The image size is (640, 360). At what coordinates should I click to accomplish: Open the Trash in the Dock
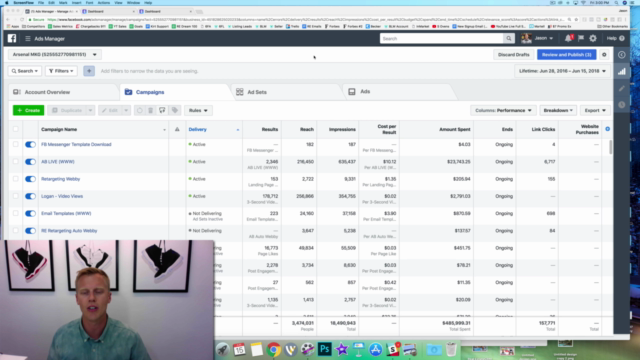tap(451, 349)
